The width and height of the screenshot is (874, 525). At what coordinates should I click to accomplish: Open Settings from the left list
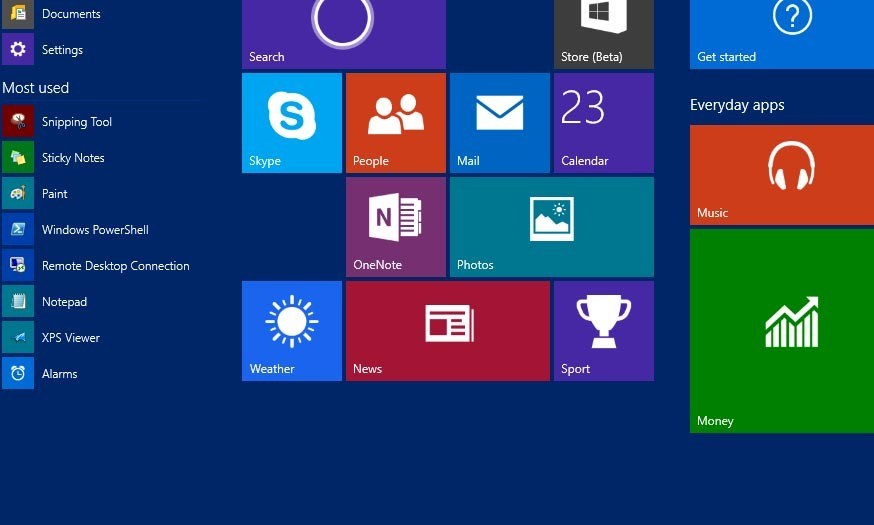tap(62, 50)
